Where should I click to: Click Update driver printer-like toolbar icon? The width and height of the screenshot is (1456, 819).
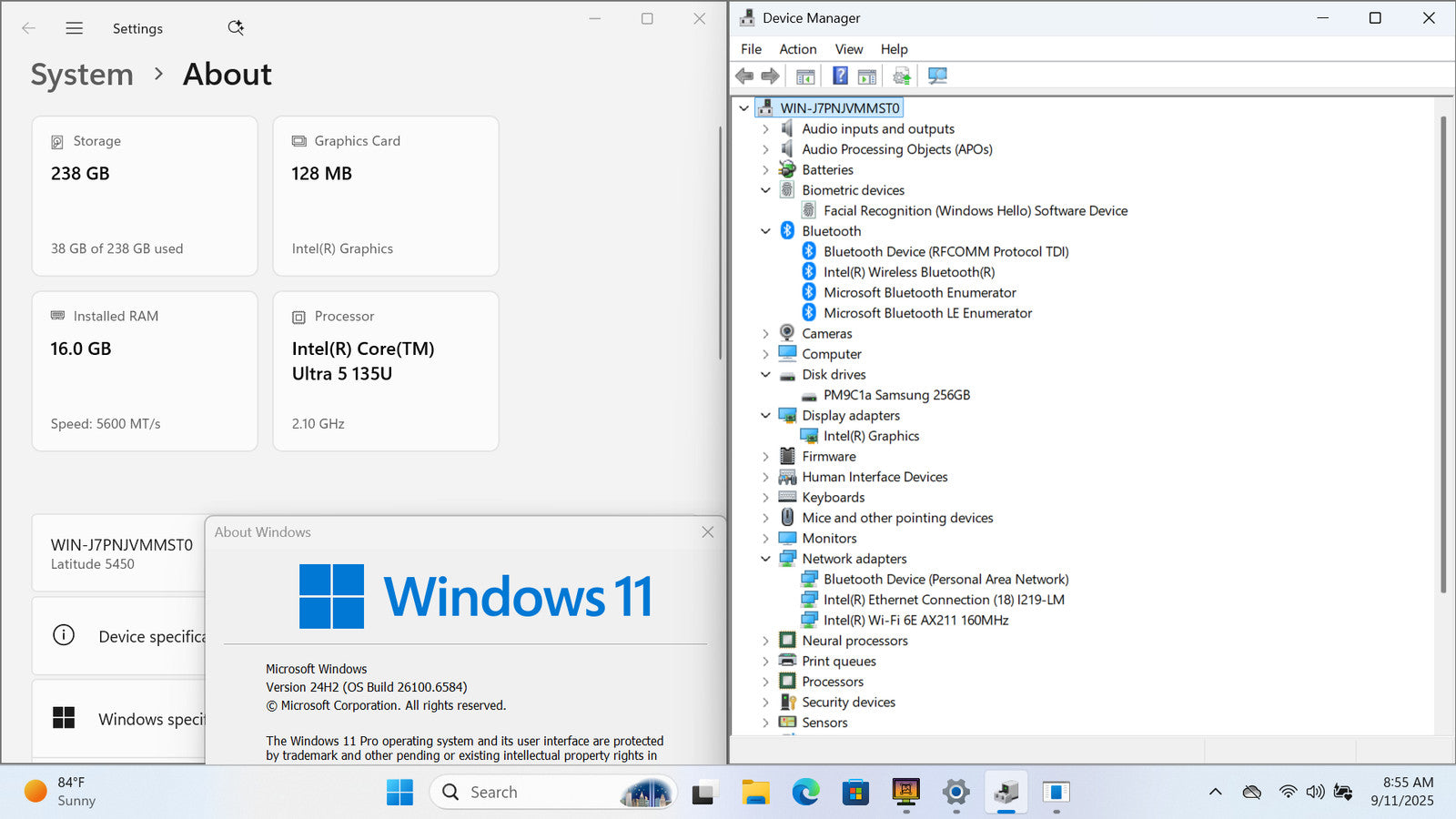(x=902, y=76)
